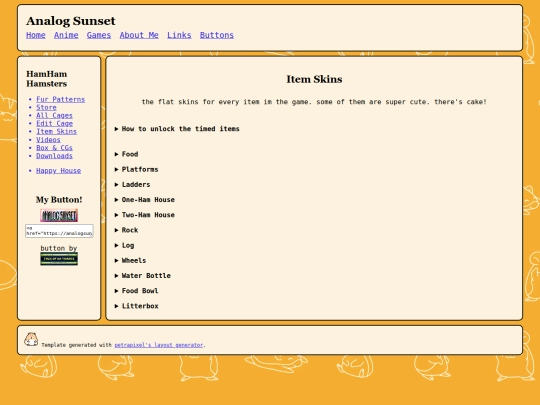Follow petrapixel's layout generator link
The image size is (540, 405).
click(x=159, y=345)
